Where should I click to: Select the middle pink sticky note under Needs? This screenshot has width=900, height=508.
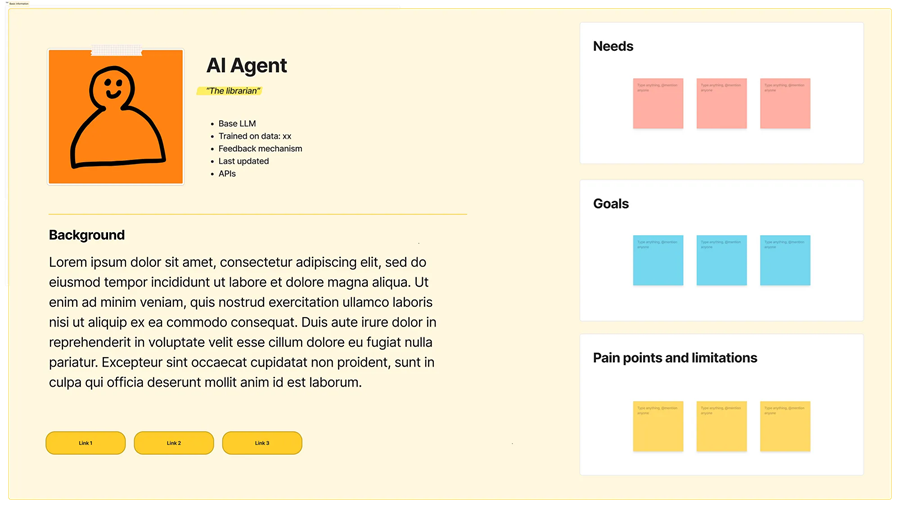tap(721, 103)
